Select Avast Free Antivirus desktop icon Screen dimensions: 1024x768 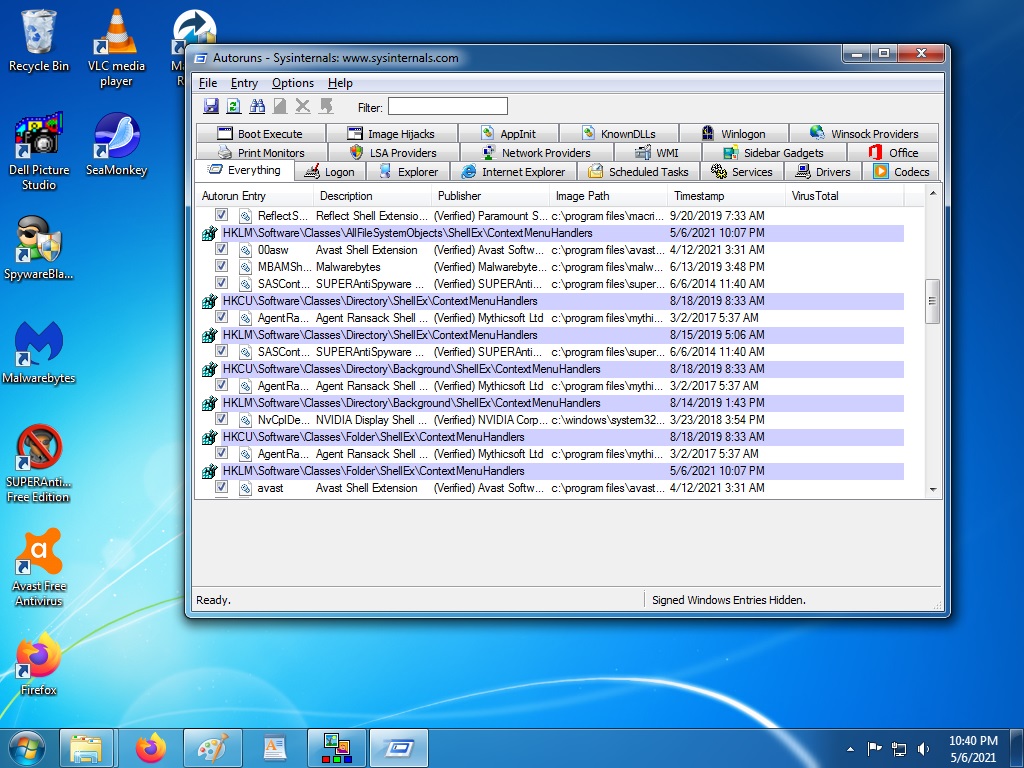[x=39, y=568]
